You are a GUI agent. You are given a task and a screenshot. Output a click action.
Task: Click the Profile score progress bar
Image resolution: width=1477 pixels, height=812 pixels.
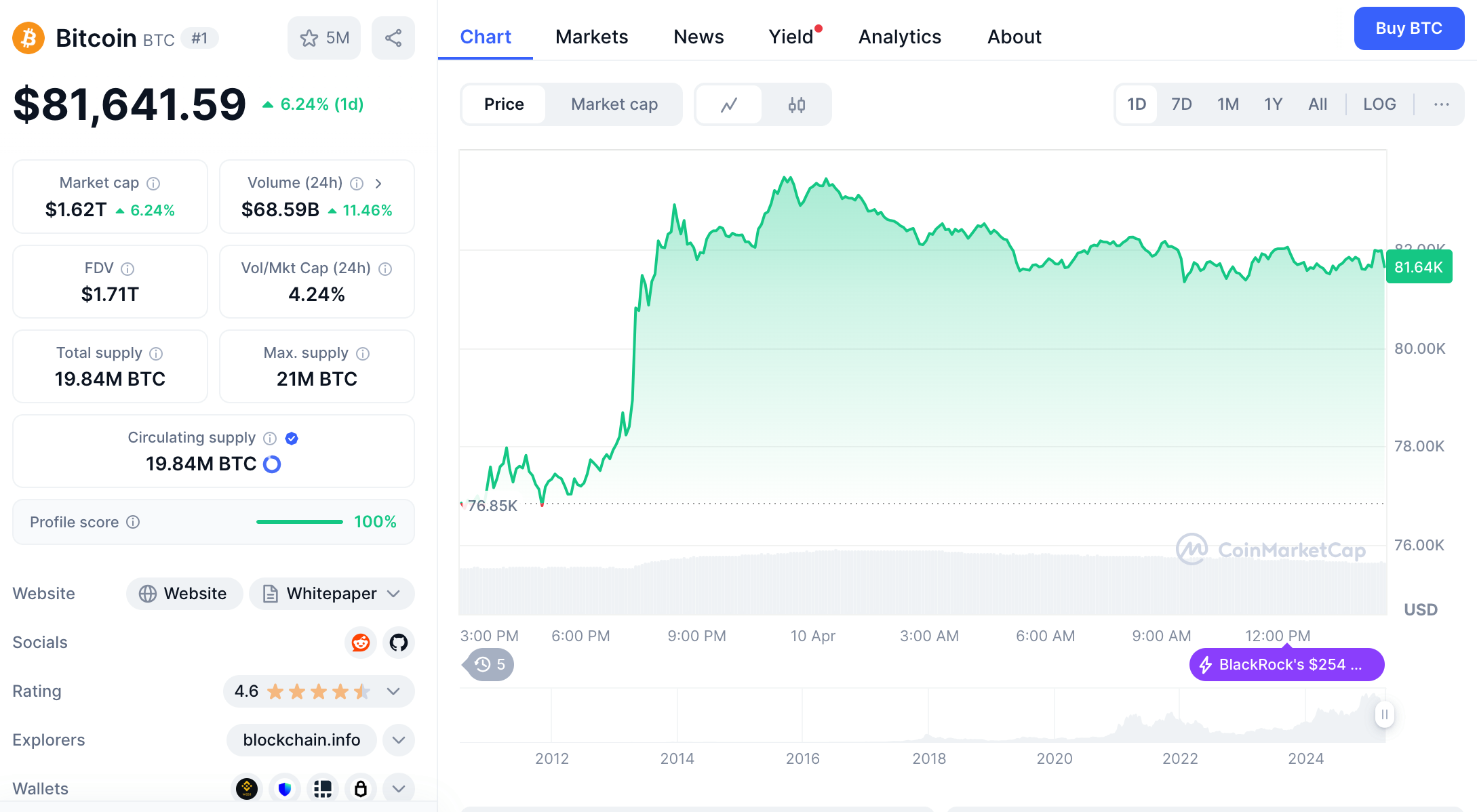(x=298, y=522)
